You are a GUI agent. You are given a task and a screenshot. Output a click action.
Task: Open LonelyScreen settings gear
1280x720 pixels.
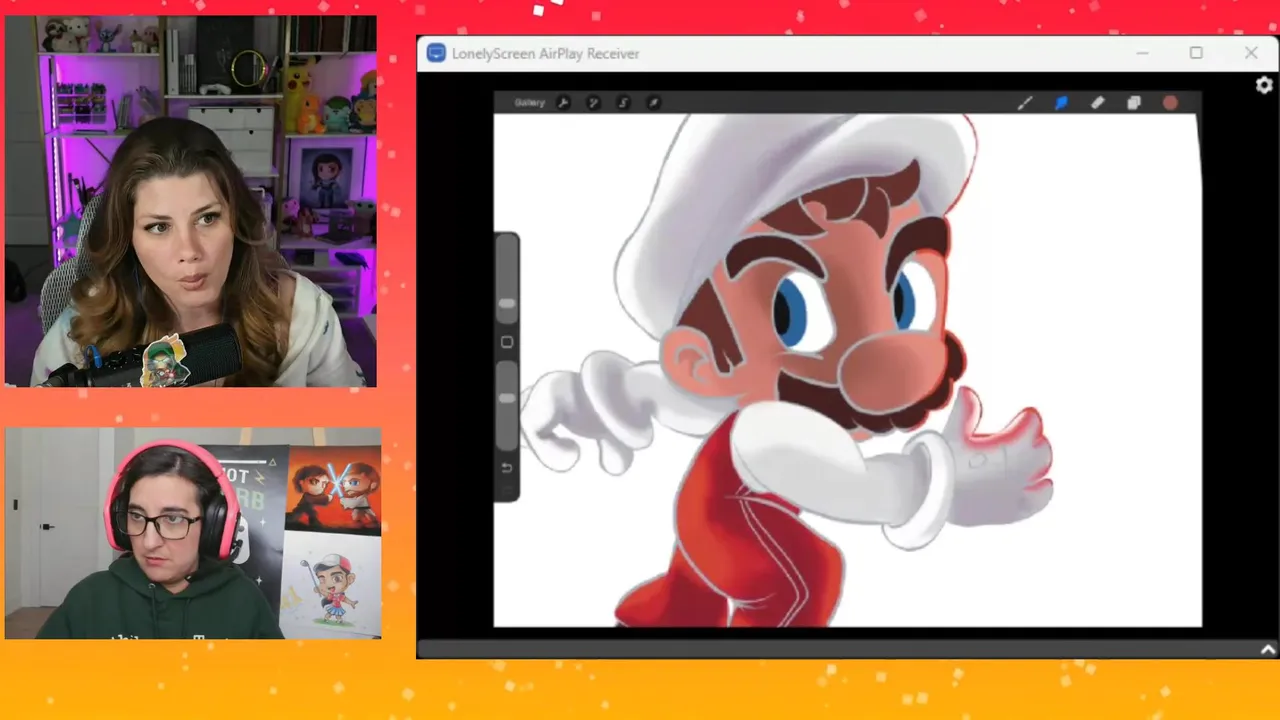[x=1264, y=86]
